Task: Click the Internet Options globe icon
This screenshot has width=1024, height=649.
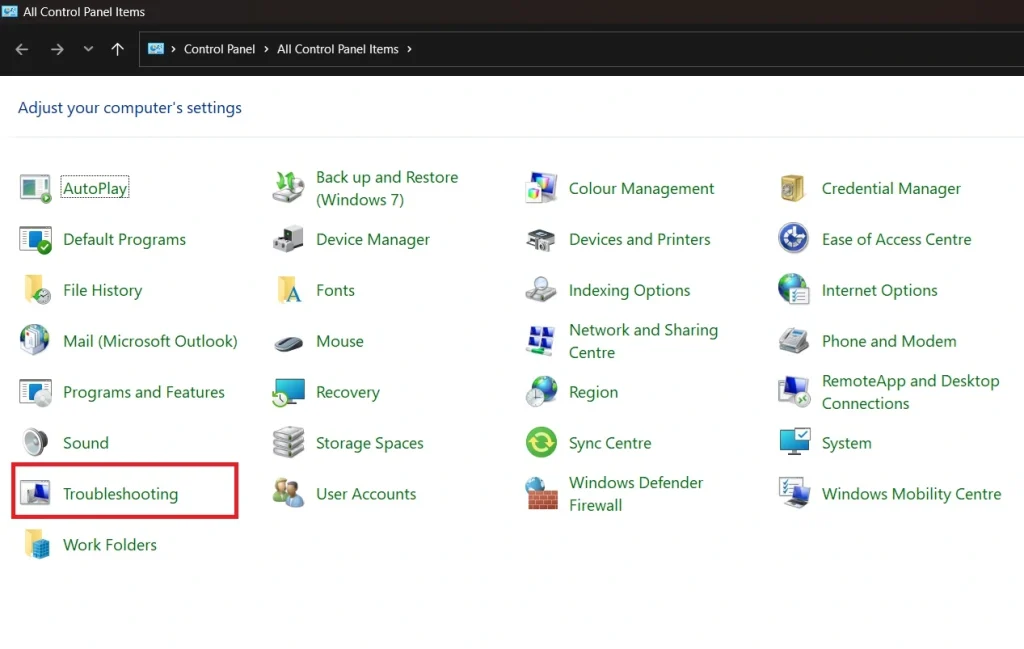Action: pyautogui.click(x=793, y=291)
